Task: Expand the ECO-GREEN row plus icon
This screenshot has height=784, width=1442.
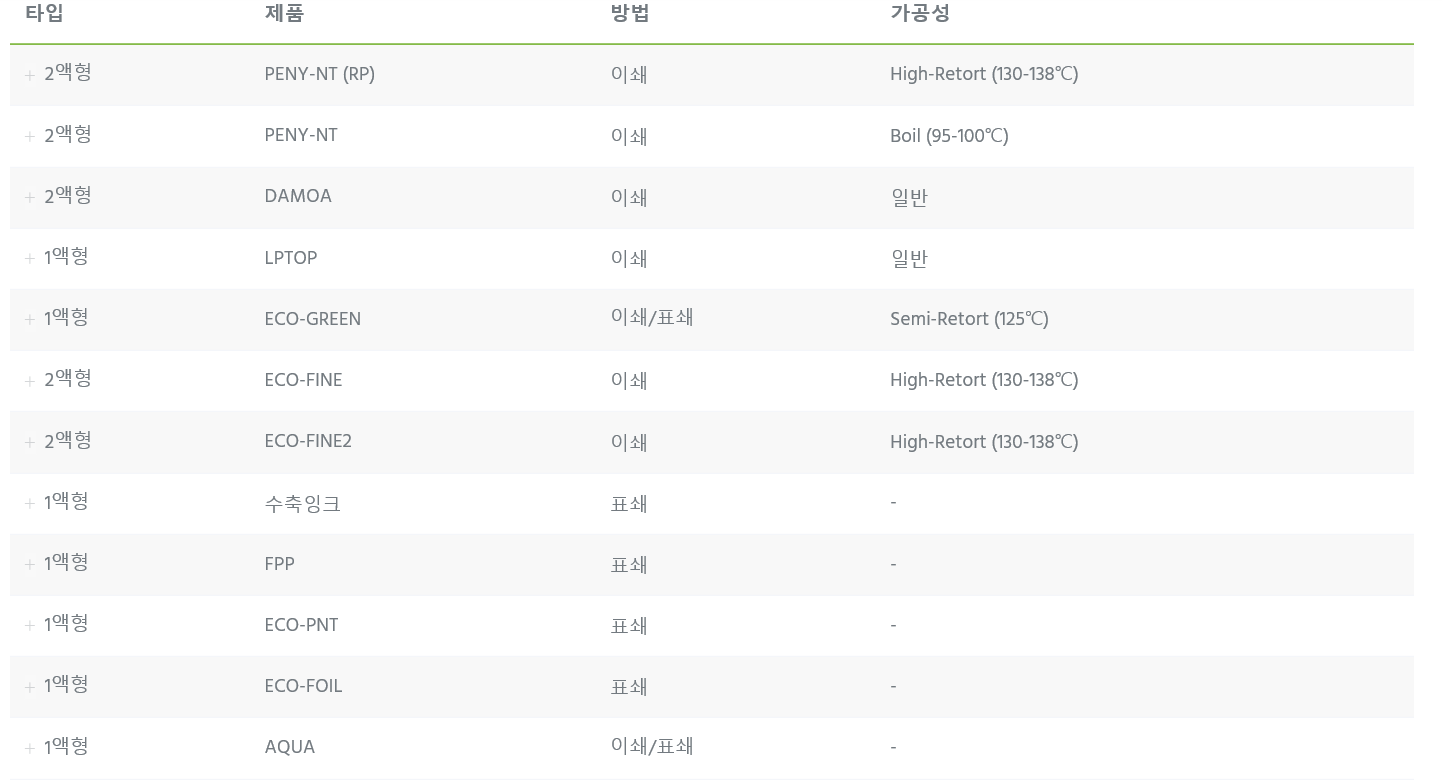Action: [x=30, y=319]
